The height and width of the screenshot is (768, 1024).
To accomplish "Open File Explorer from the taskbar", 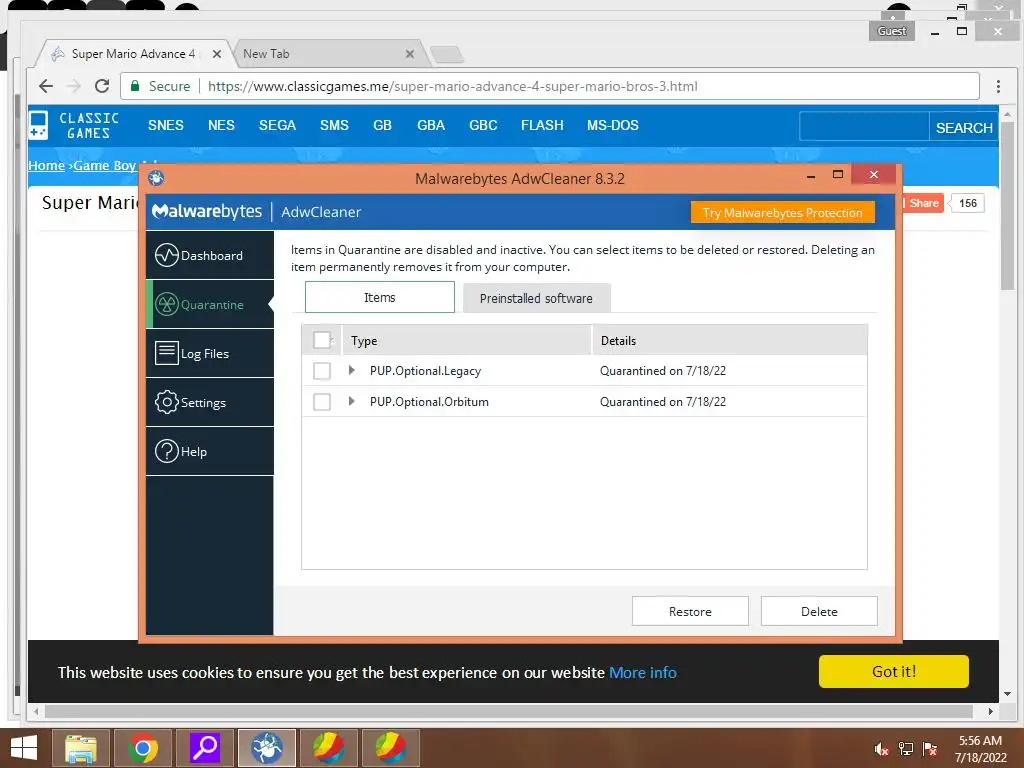I will [81, 748].
